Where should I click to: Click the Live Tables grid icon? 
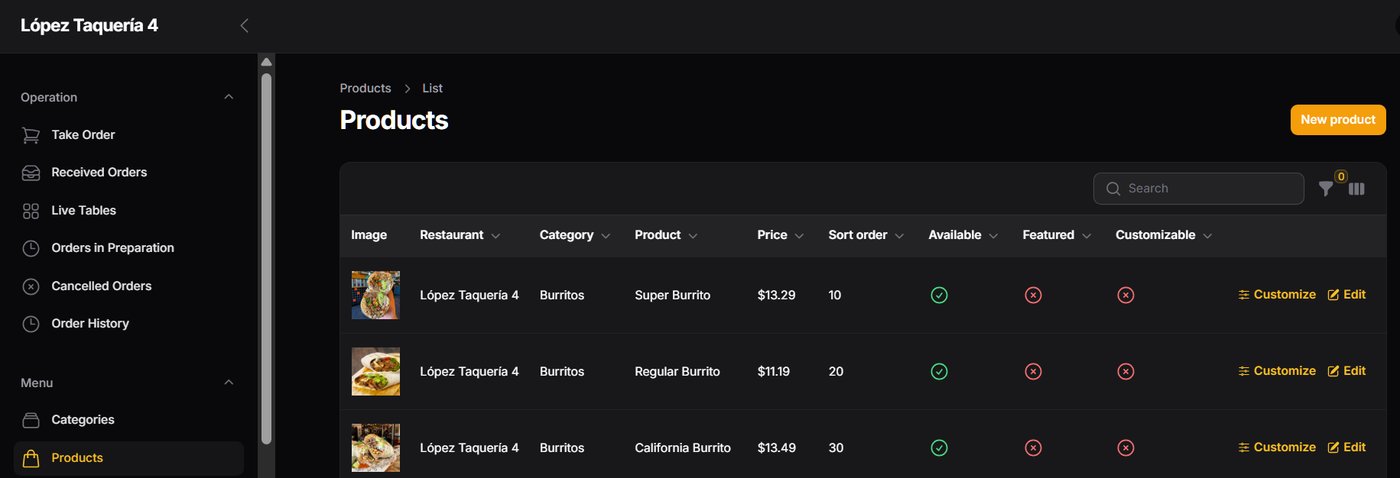tap(31, 211)
